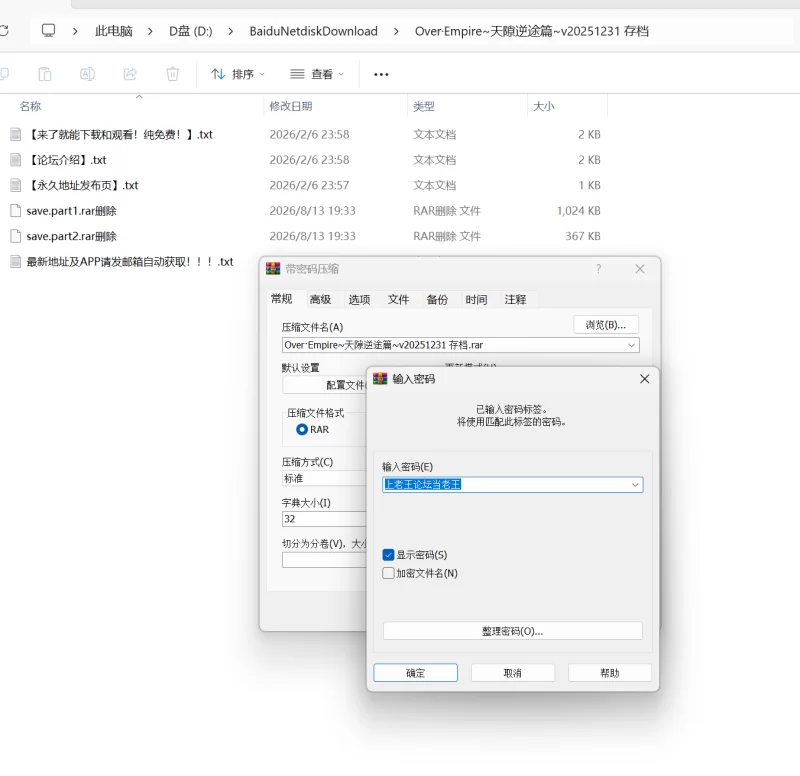Screen dimensions: 800x776
Task: Select the file name 【永久地址发布页】.txt
Action: pos(82,185)
